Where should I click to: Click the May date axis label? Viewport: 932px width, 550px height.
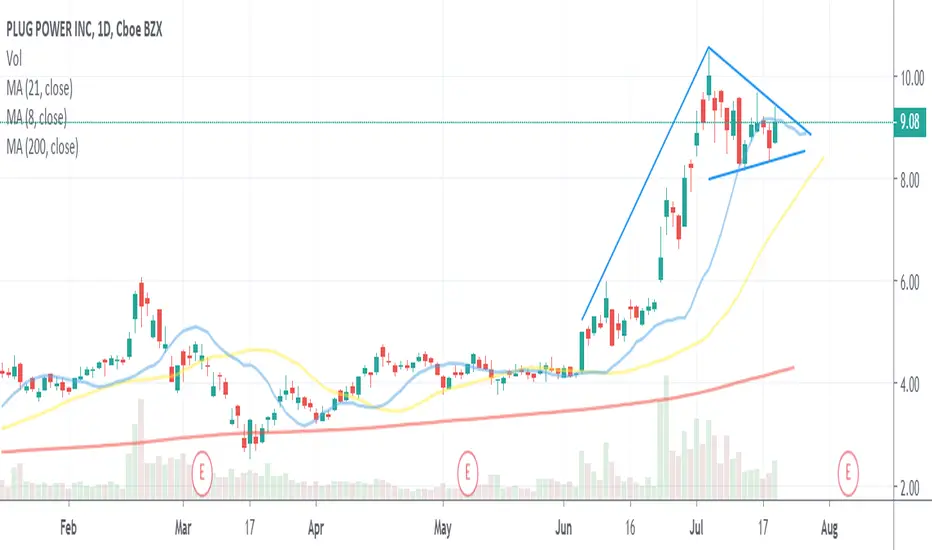[x=442, y=528]
